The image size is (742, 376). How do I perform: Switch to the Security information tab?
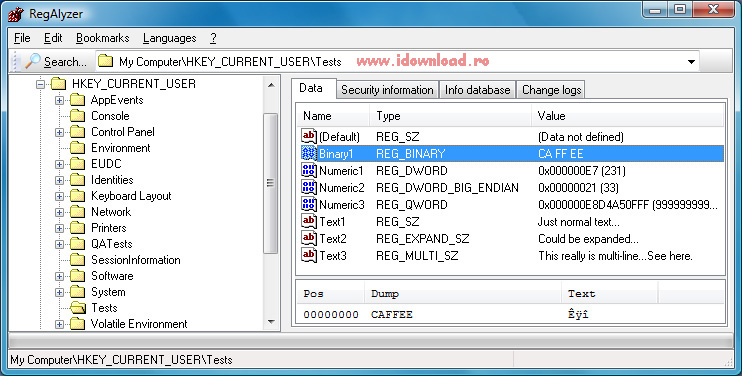[x=387, y=90]
